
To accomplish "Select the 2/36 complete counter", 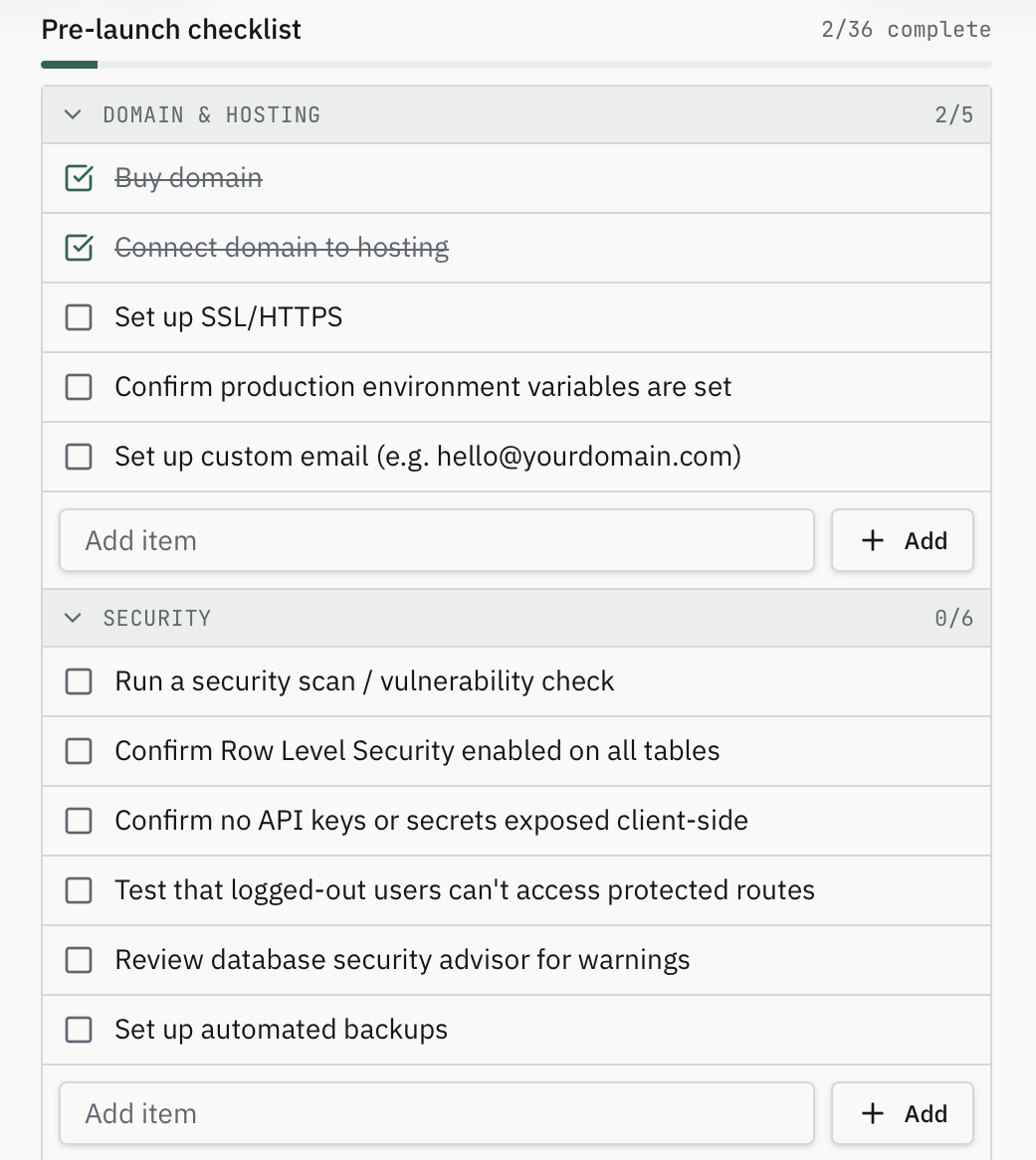I will (x=906, y=30).
